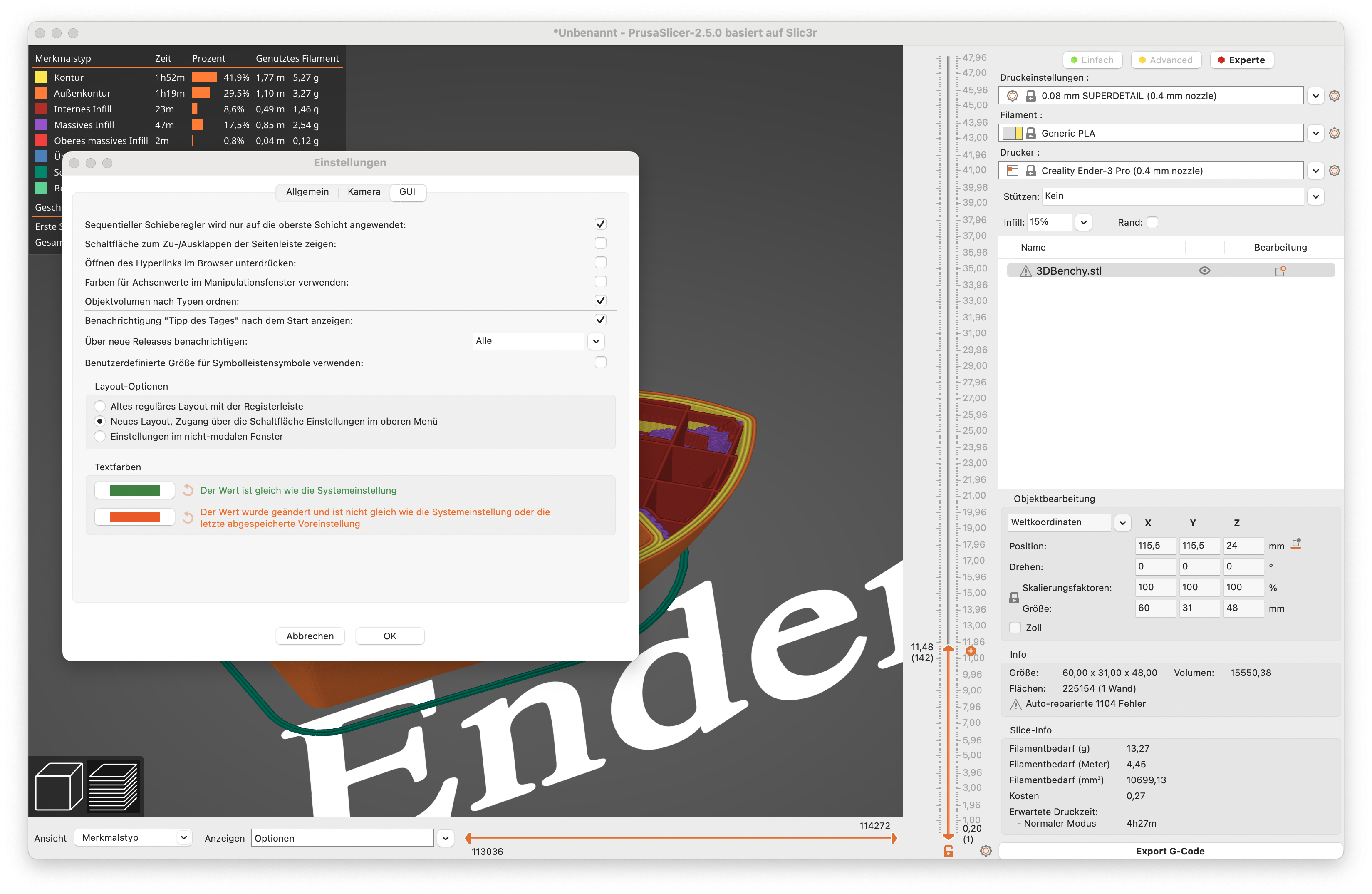Click the warning icon beside 3DBenchy.stl

[x=1025, y=271]
